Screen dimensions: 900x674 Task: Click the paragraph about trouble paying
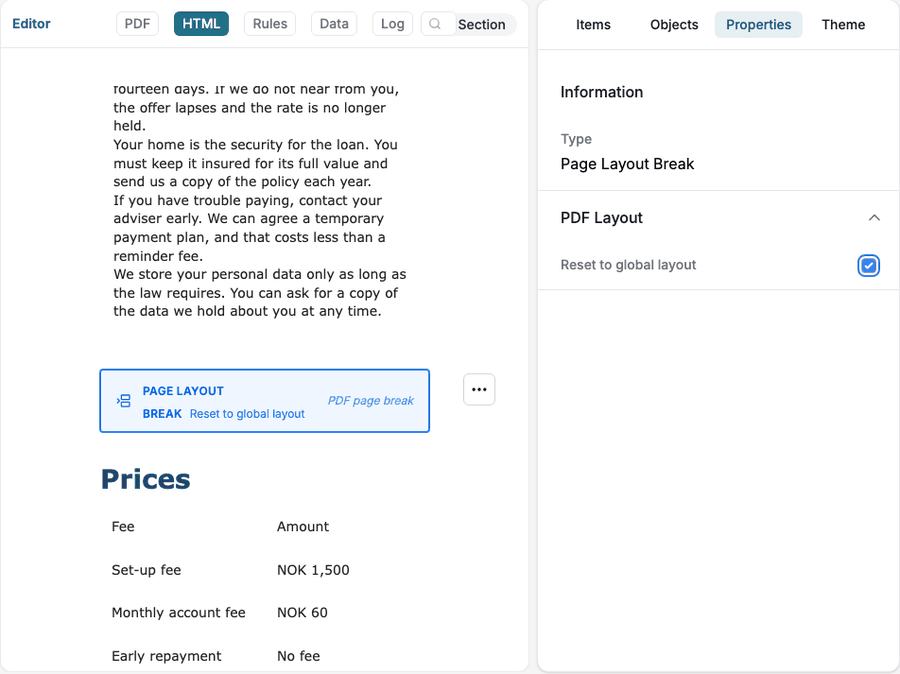(250, 228)
